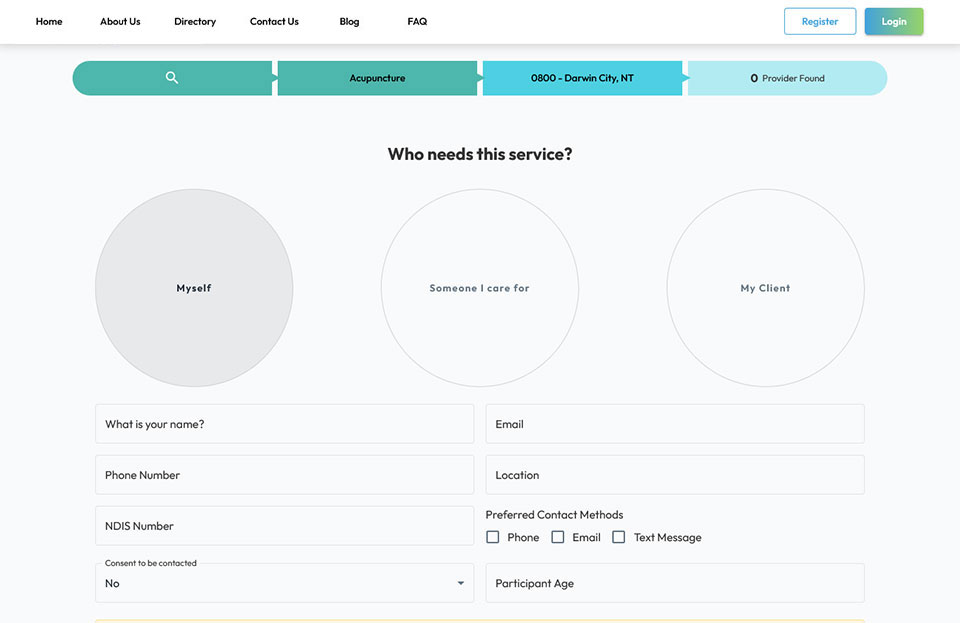
Task: Go to the About Us page
Action: 120,22
